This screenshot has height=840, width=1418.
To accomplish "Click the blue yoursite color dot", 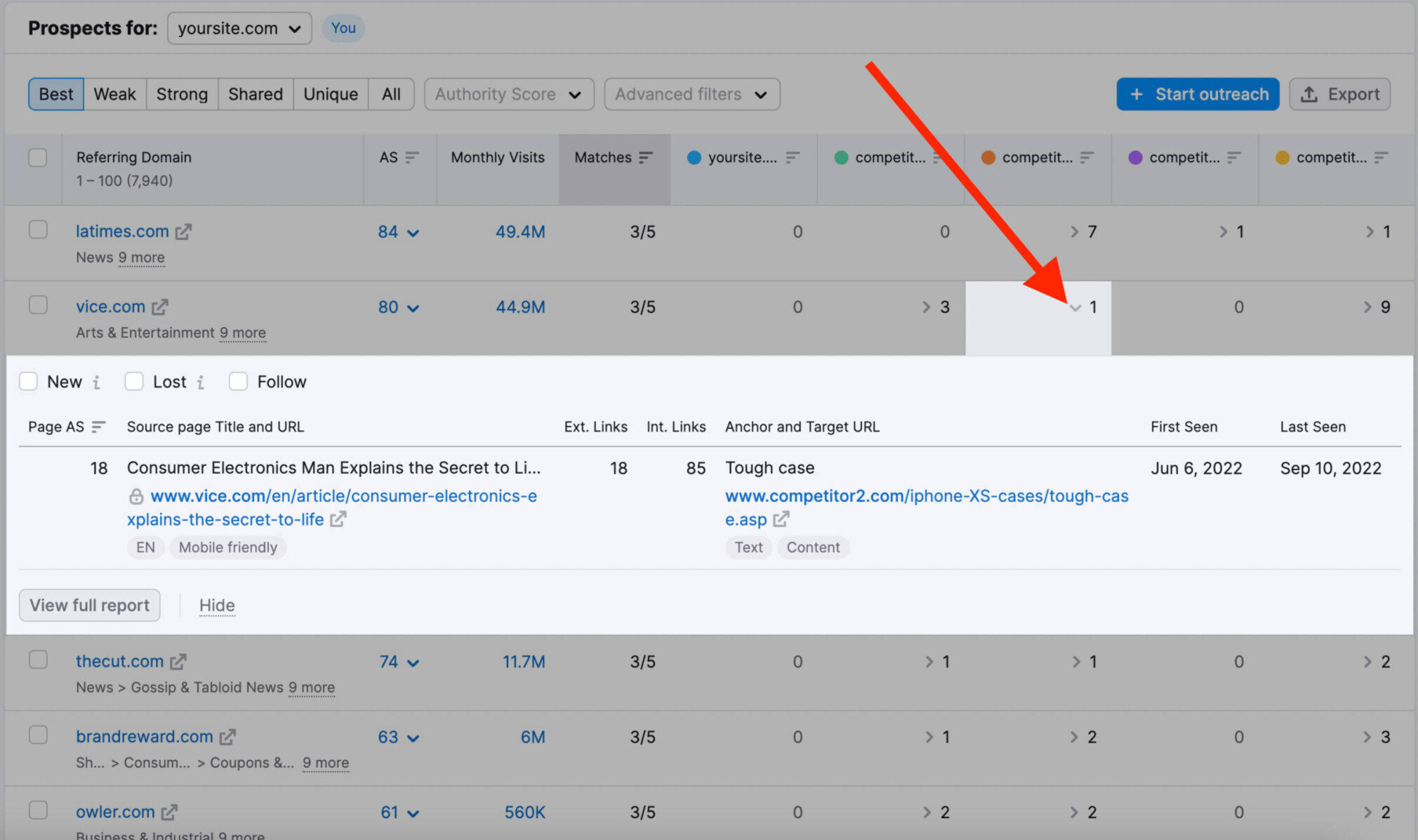I will [x=694, y=157].
